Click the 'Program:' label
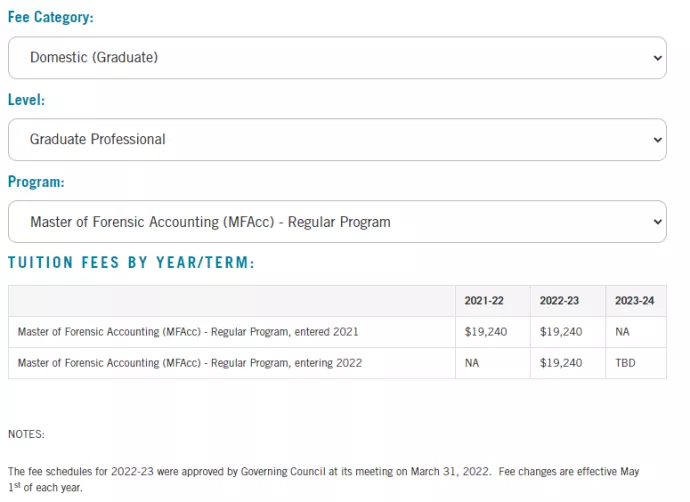This screenshot has width=690, height=502. (x=36, y=182)
